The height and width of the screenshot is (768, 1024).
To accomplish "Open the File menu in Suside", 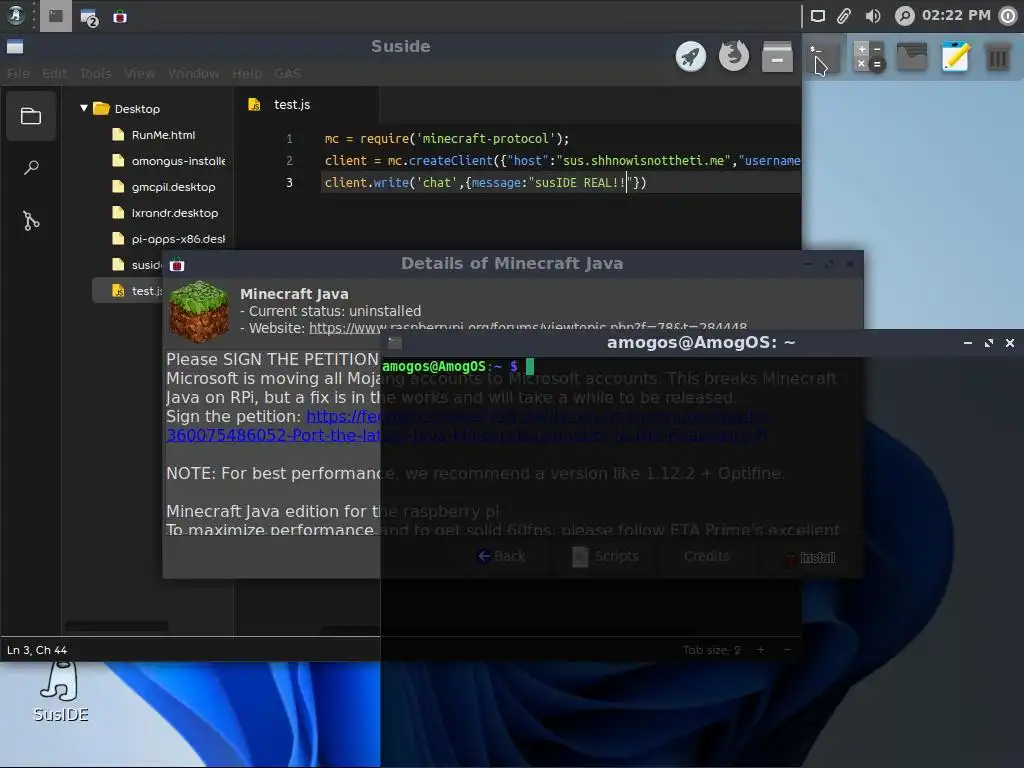I will [x=18, y=73].
